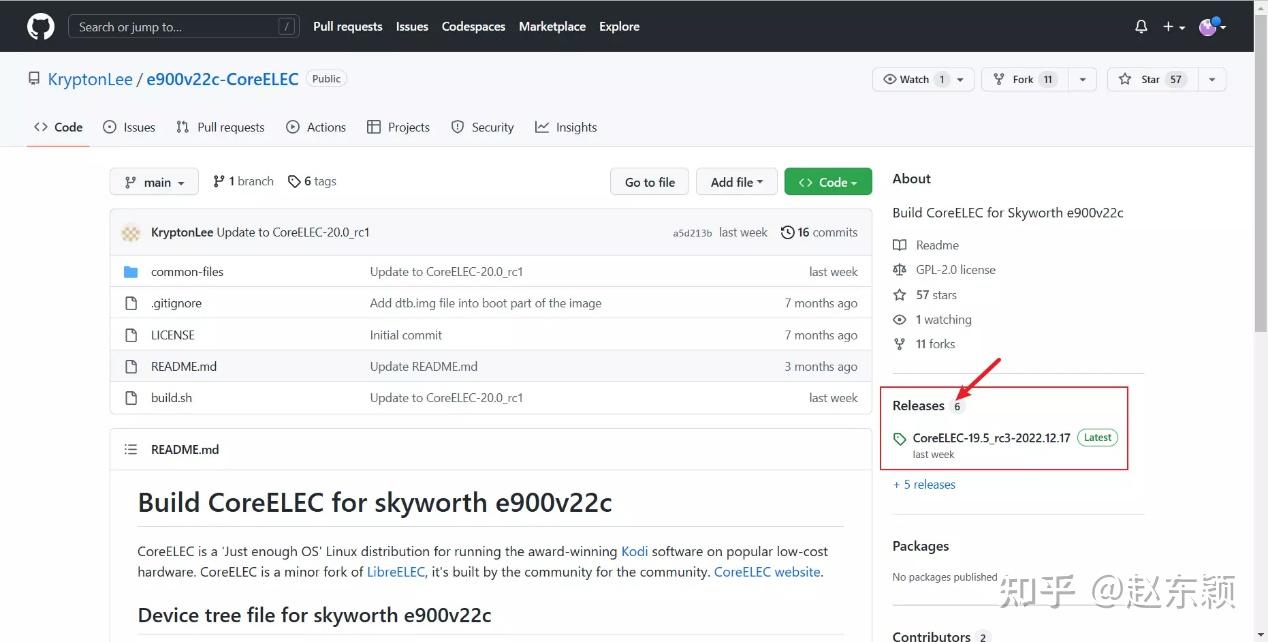Click the GitHub Octocat logo

(x=41, y=27)
